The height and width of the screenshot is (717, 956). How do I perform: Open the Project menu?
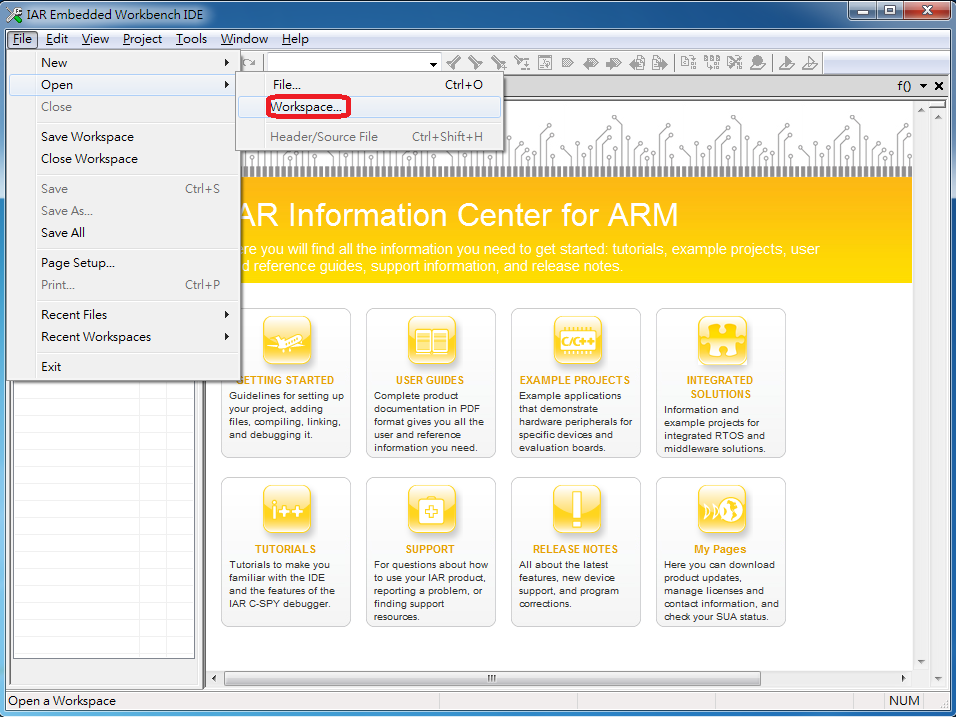pos(142,39)
